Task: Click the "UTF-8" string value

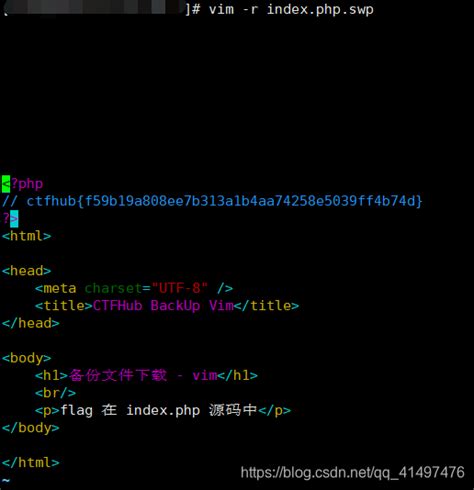Action: [x=179, y=288]
